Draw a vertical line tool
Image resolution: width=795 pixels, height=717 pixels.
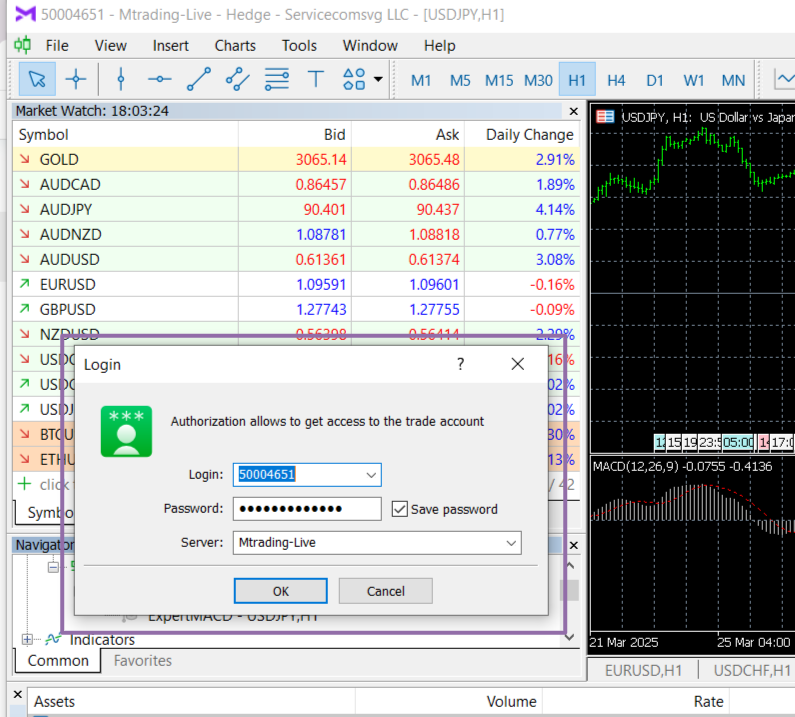coord(121,79)
